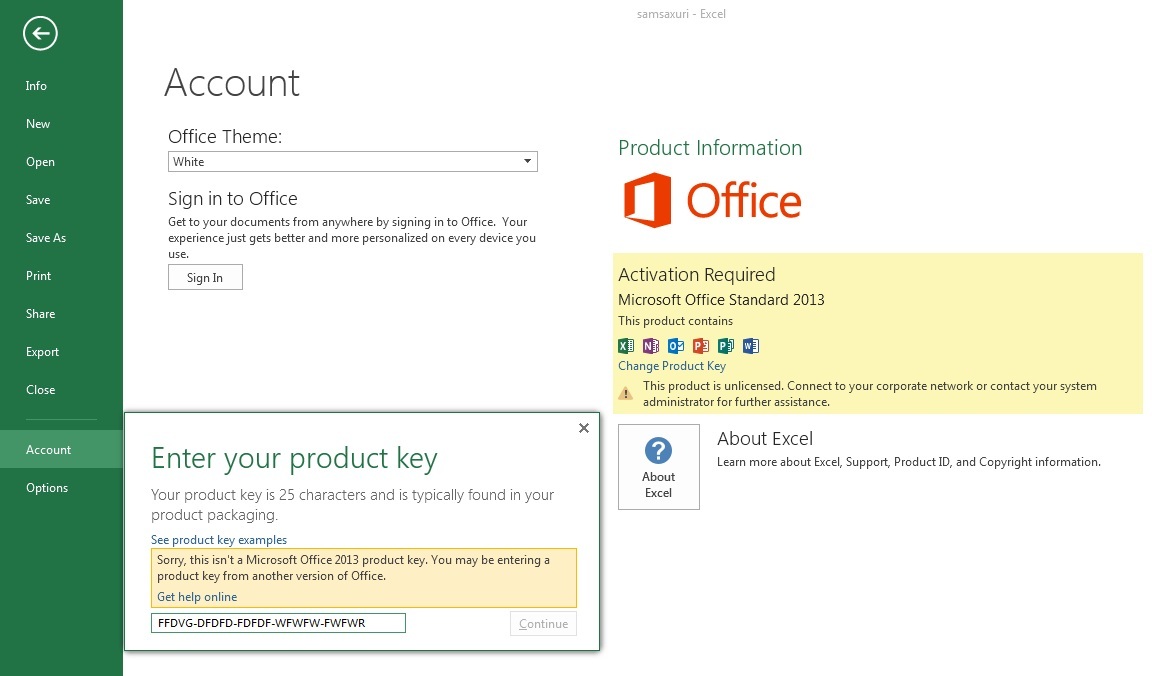The width and height of the screenshot is (1152, 676).
Task: Click Get help online link
Action: [197, 597]
